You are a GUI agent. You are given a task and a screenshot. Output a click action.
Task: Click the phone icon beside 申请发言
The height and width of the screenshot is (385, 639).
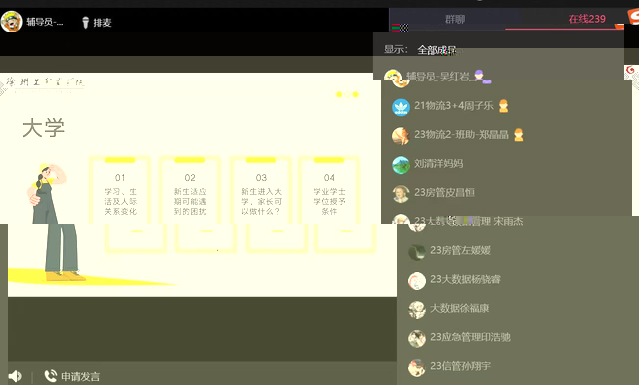(51, 376)
